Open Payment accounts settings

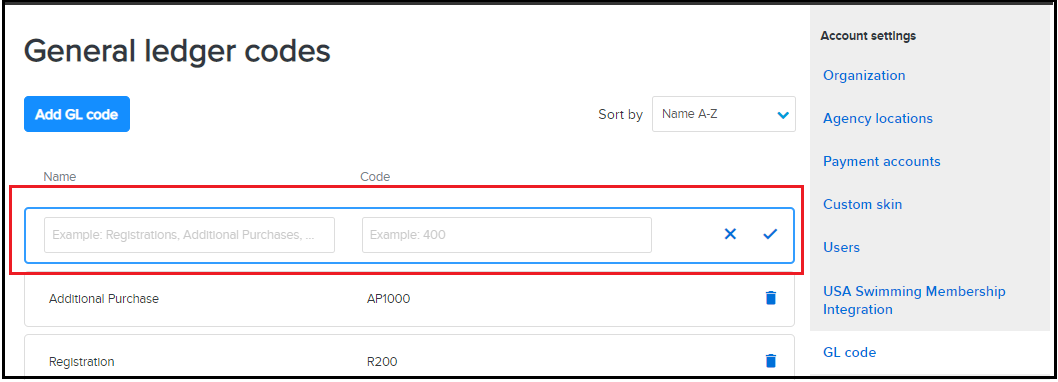click(x=881, y=161)
